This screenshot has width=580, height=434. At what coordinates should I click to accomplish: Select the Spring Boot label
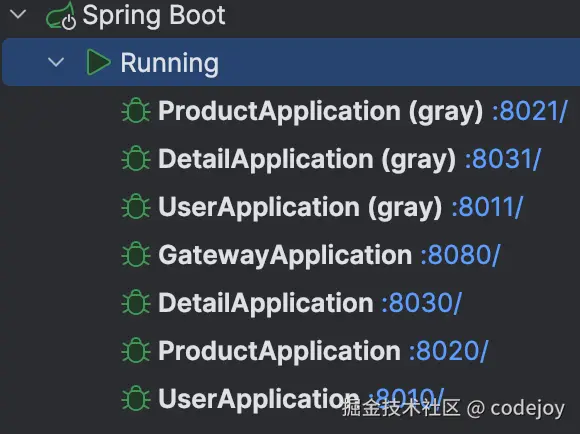click(154, 16)
